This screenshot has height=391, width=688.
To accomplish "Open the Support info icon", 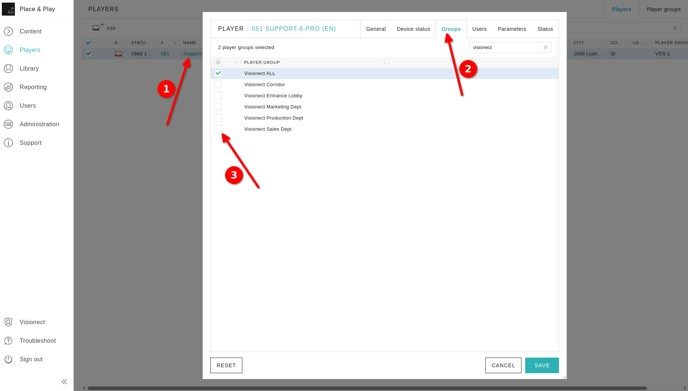I will pyautogui.click(x=8, y=143).
